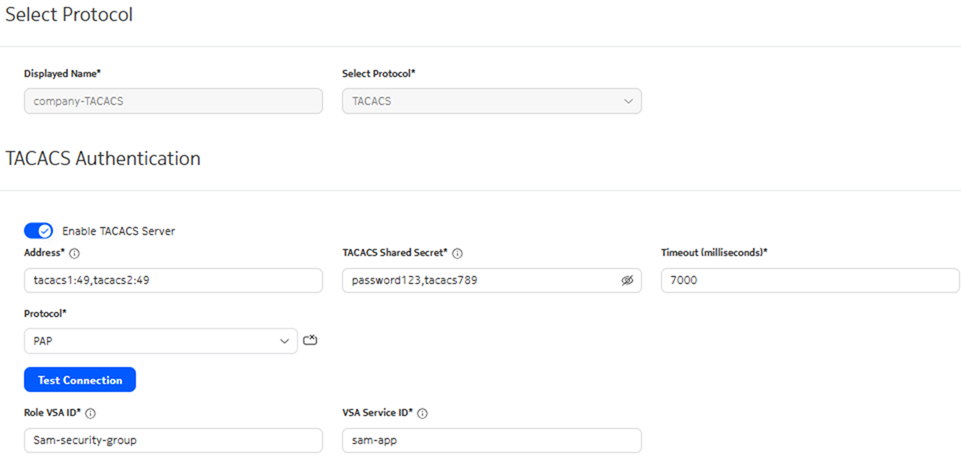Click the Timeout (milliseconds) field label

click(714, 253)
